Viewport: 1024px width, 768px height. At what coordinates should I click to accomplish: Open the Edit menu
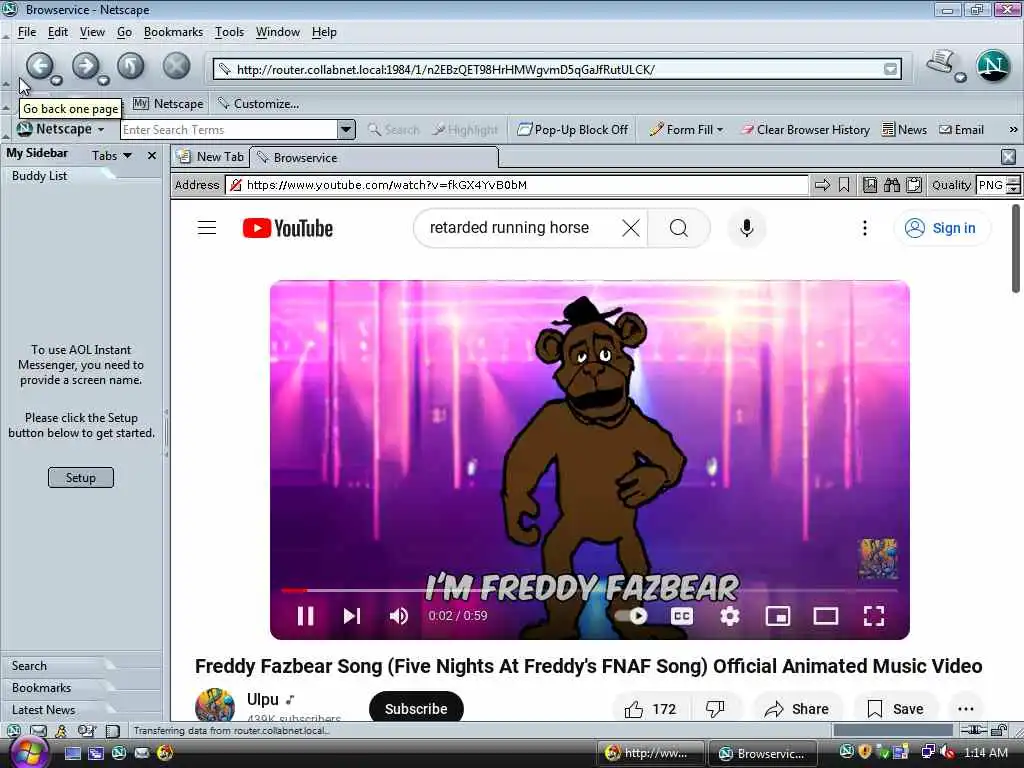click(x=57, y=32)
